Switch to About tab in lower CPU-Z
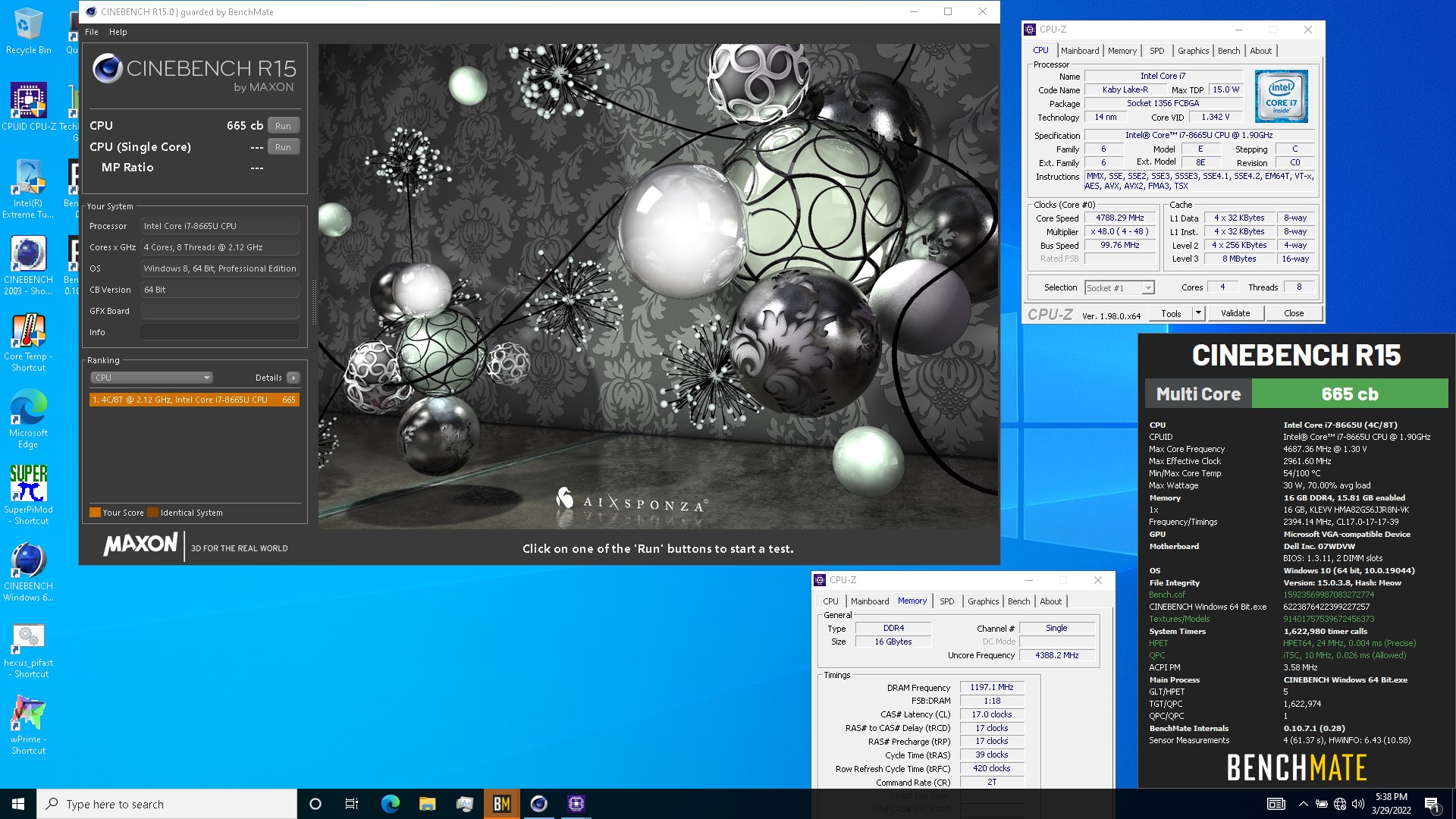Screen dimensions: 1456x819 coord(1050,601)
